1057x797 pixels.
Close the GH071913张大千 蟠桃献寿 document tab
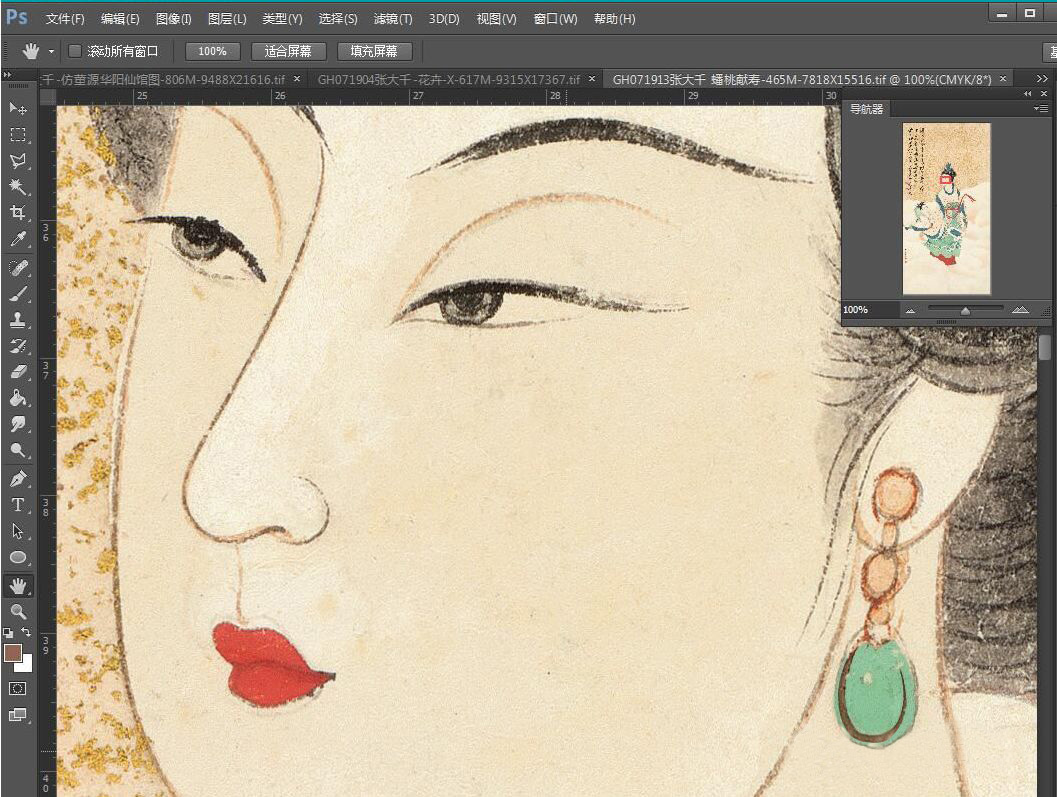(x=1003, y=79)
